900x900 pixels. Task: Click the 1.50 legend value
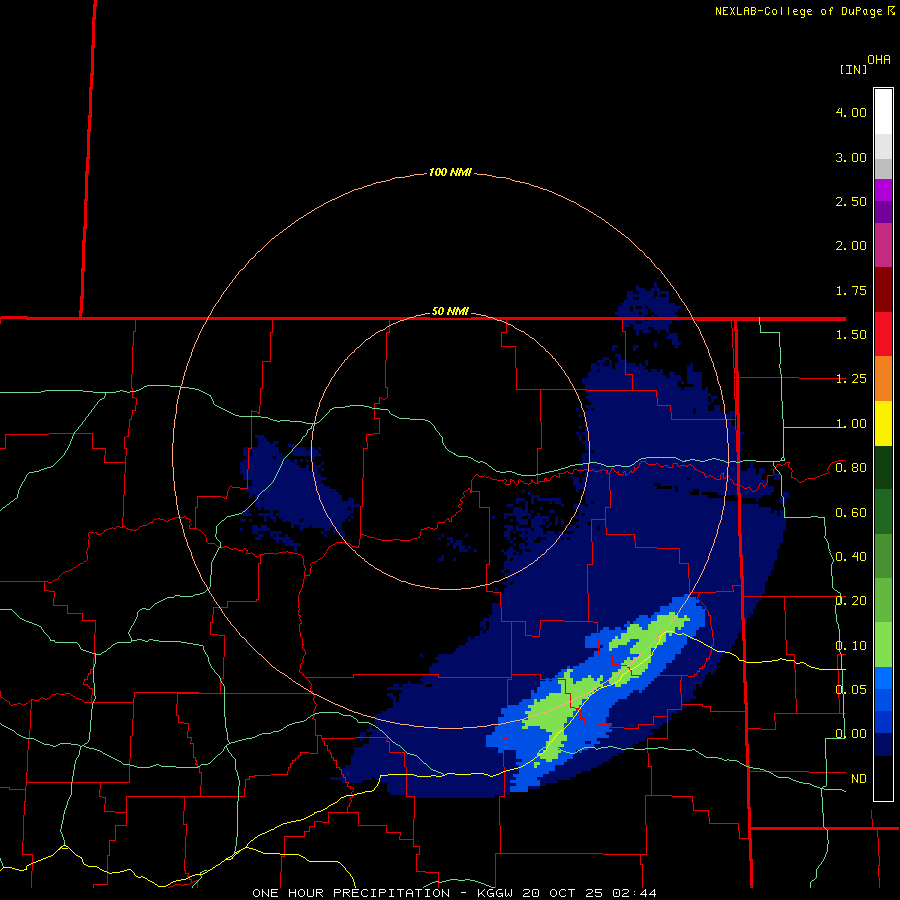point(851,335)
